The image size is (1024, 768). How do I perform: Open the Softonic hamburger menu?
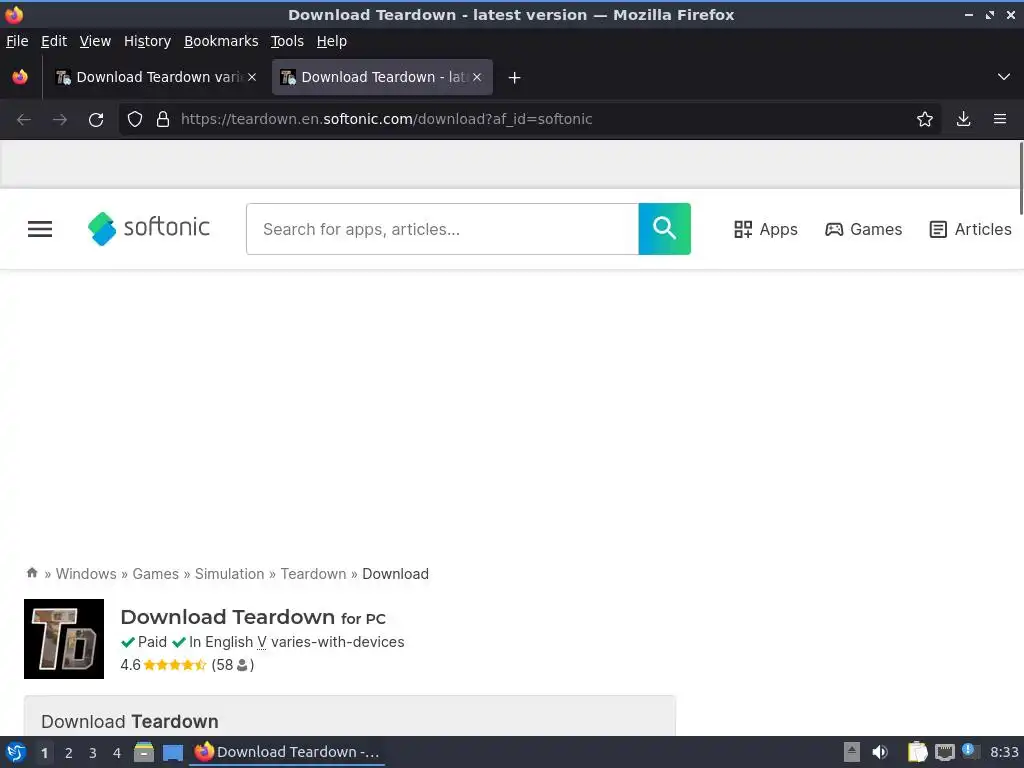[40, 229]
